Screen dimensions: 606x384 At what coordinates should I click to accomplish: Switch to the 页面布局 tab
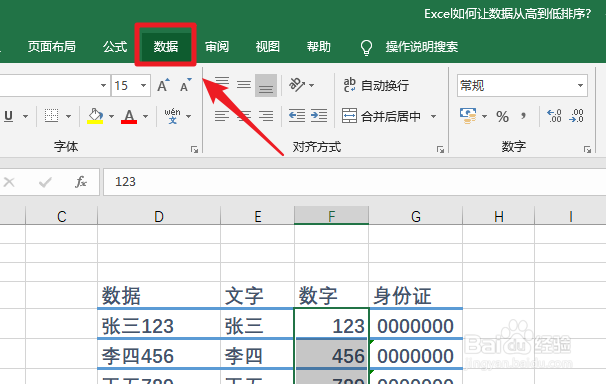click(51, 46)
